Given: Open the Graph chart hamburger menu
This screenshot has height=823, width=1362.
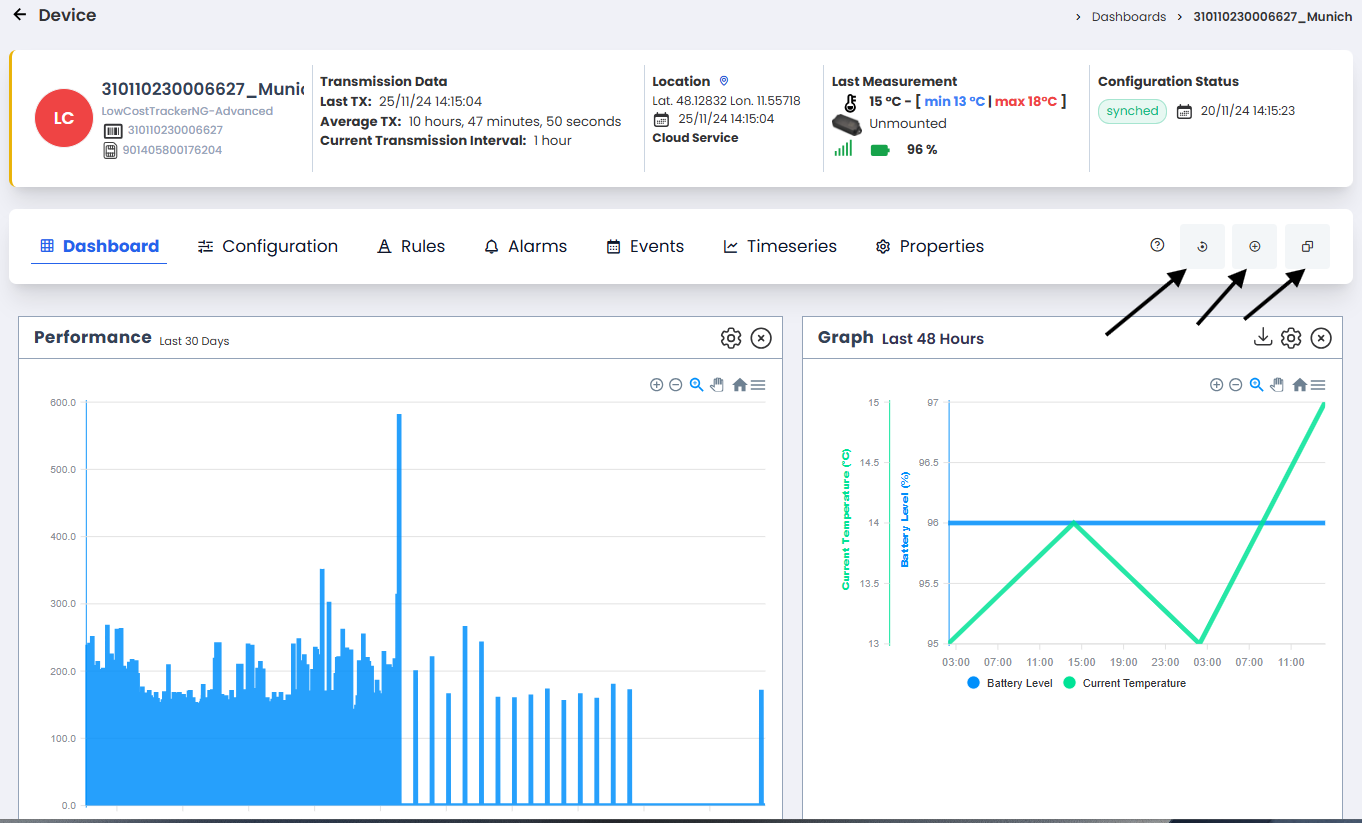Looking at the screenshot, I should click(x=1318, y=385).
